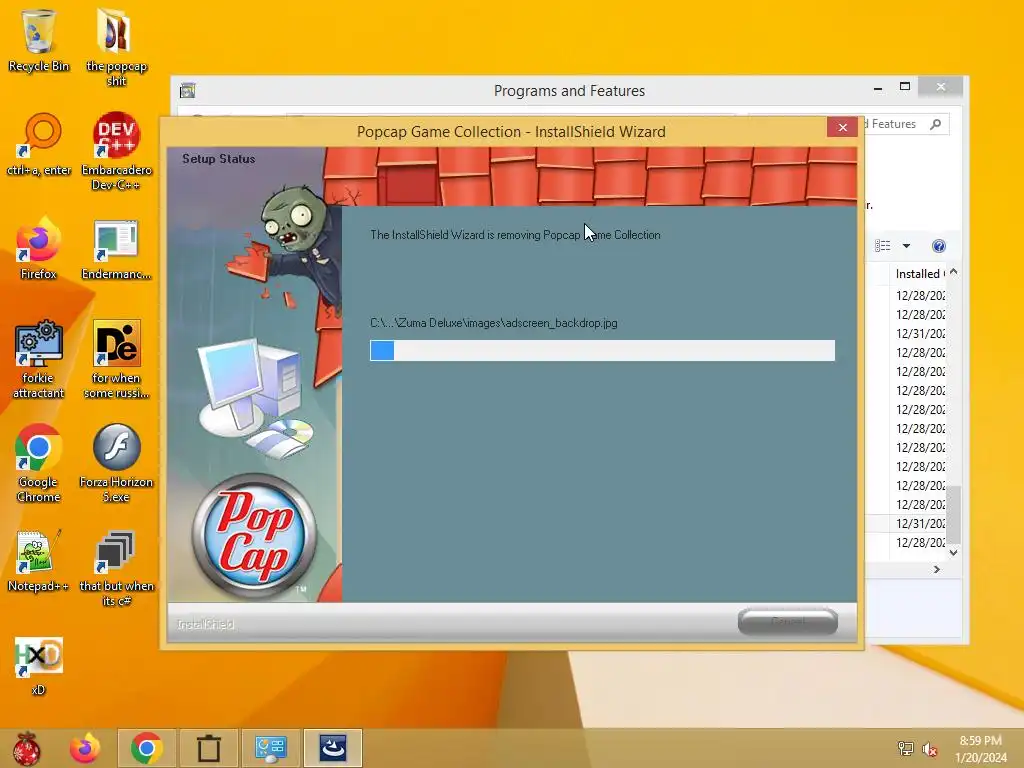The height and width of the screenshot is (768, 1024).
Task: Close the InstallShield Wizard window
Action: 842,127
